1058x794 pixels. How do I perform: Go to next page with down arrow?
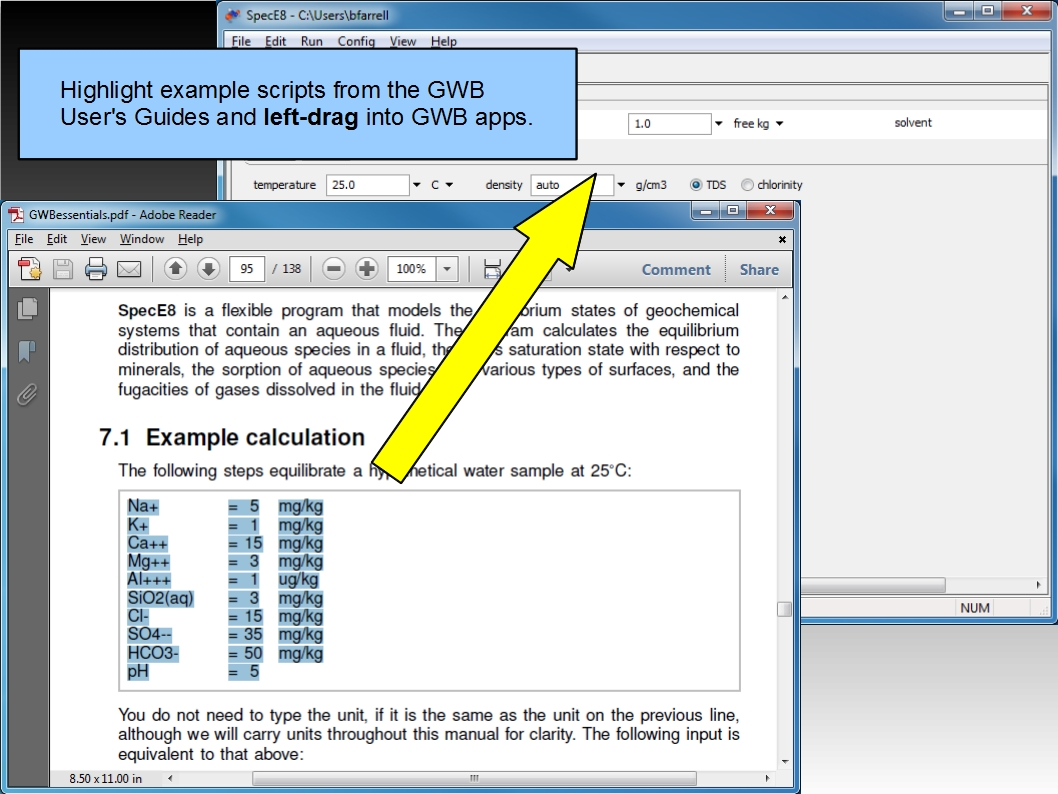[208, 268]
